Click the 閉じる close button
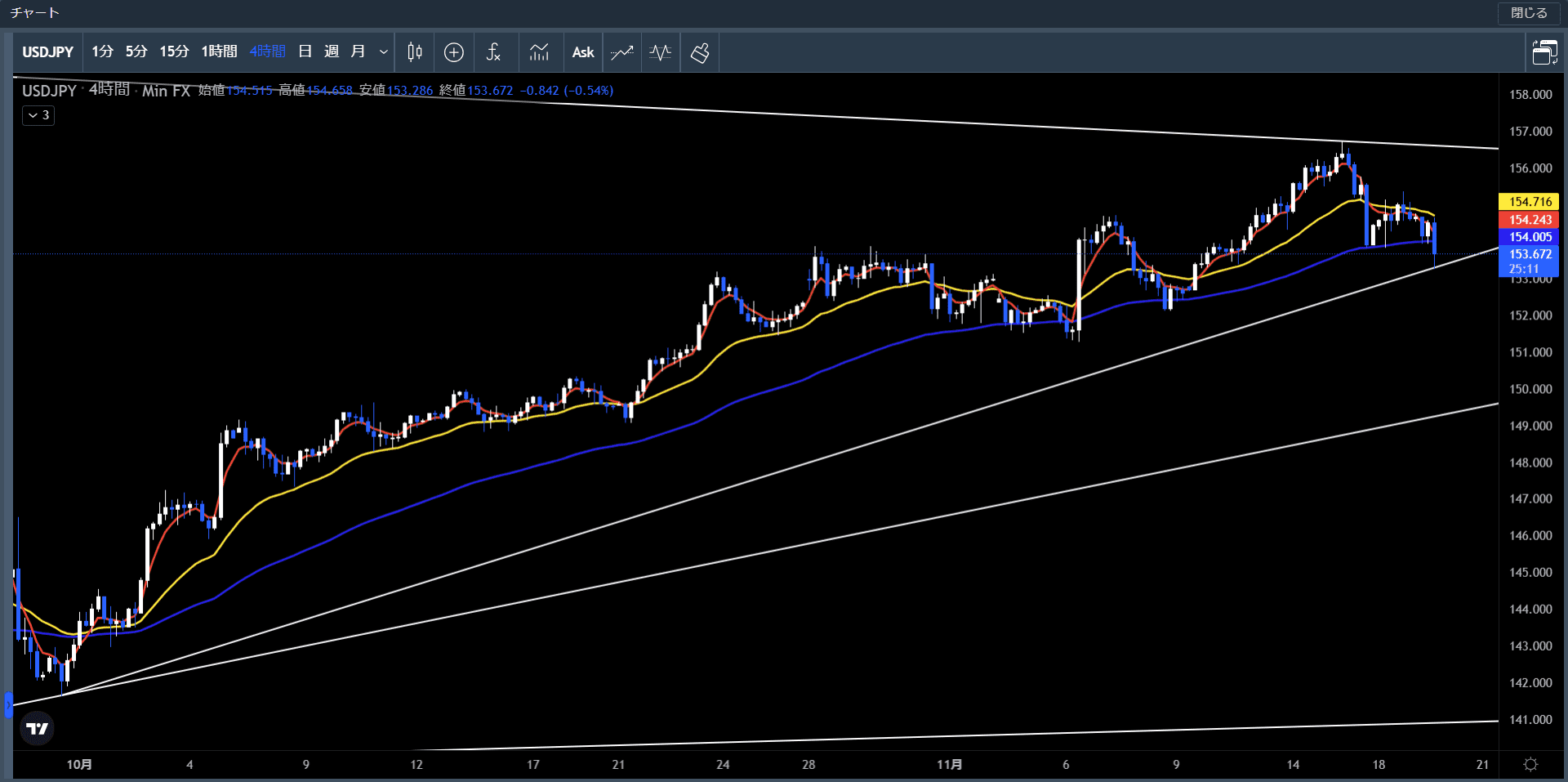1568x782 pixels. click(1529, 13)
